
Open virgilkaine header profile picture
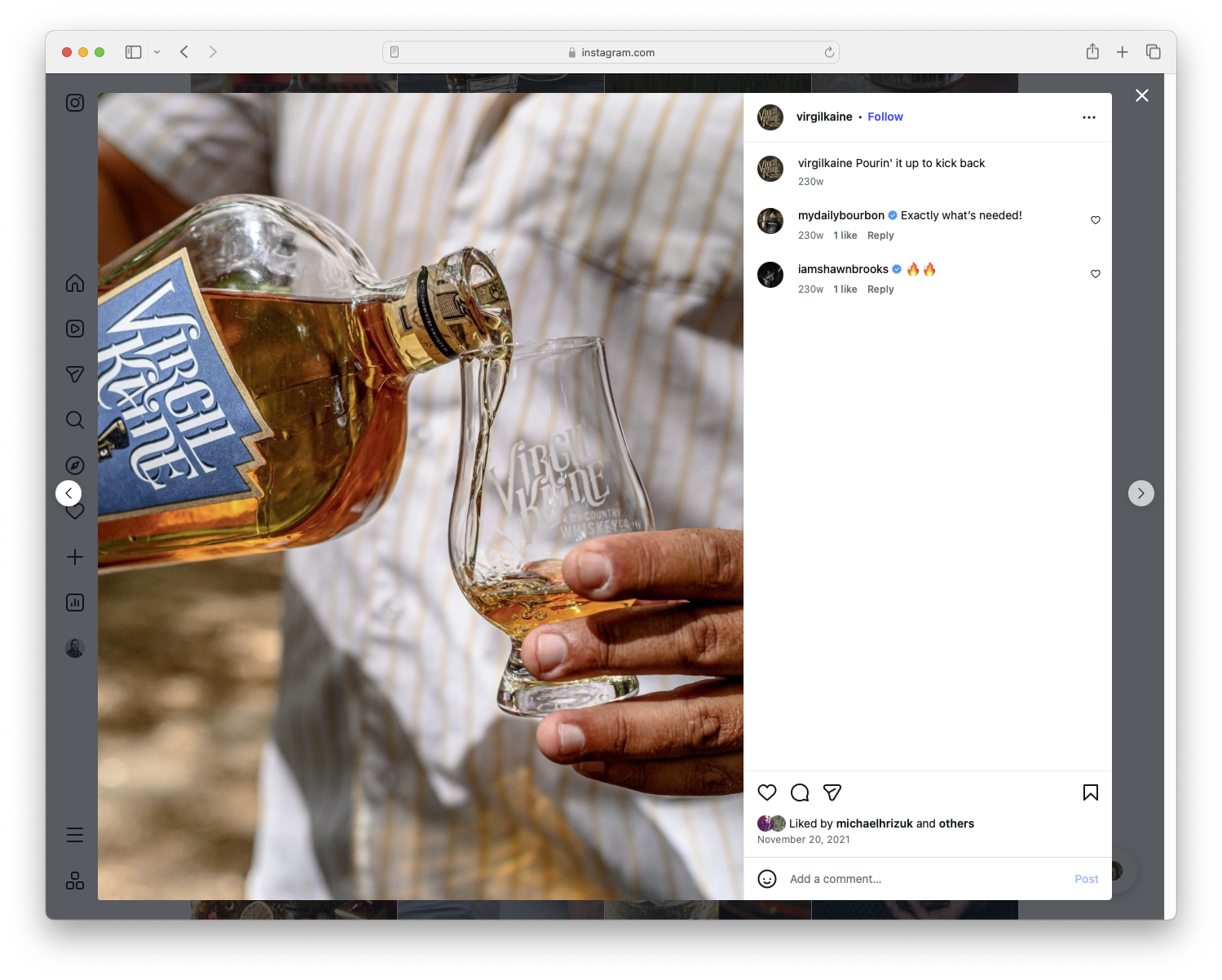click(x=770, y=117)
